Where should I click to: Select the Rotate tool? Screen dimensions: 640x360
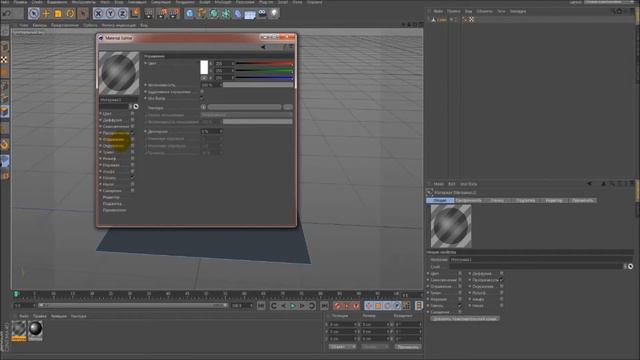click(x=70, y=13)
